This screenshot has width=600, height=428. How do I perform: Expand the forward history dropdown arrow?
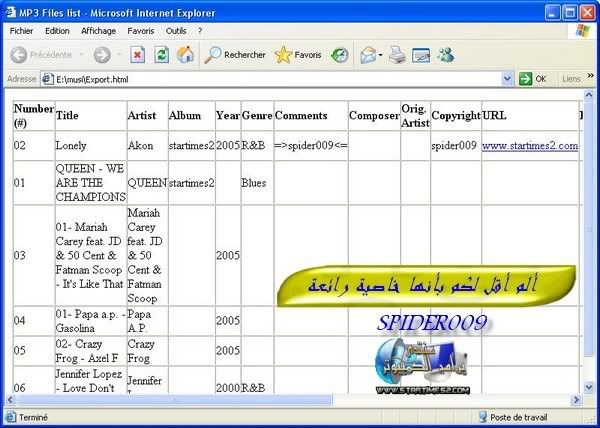pyautogui.click(x=119, y=55)
